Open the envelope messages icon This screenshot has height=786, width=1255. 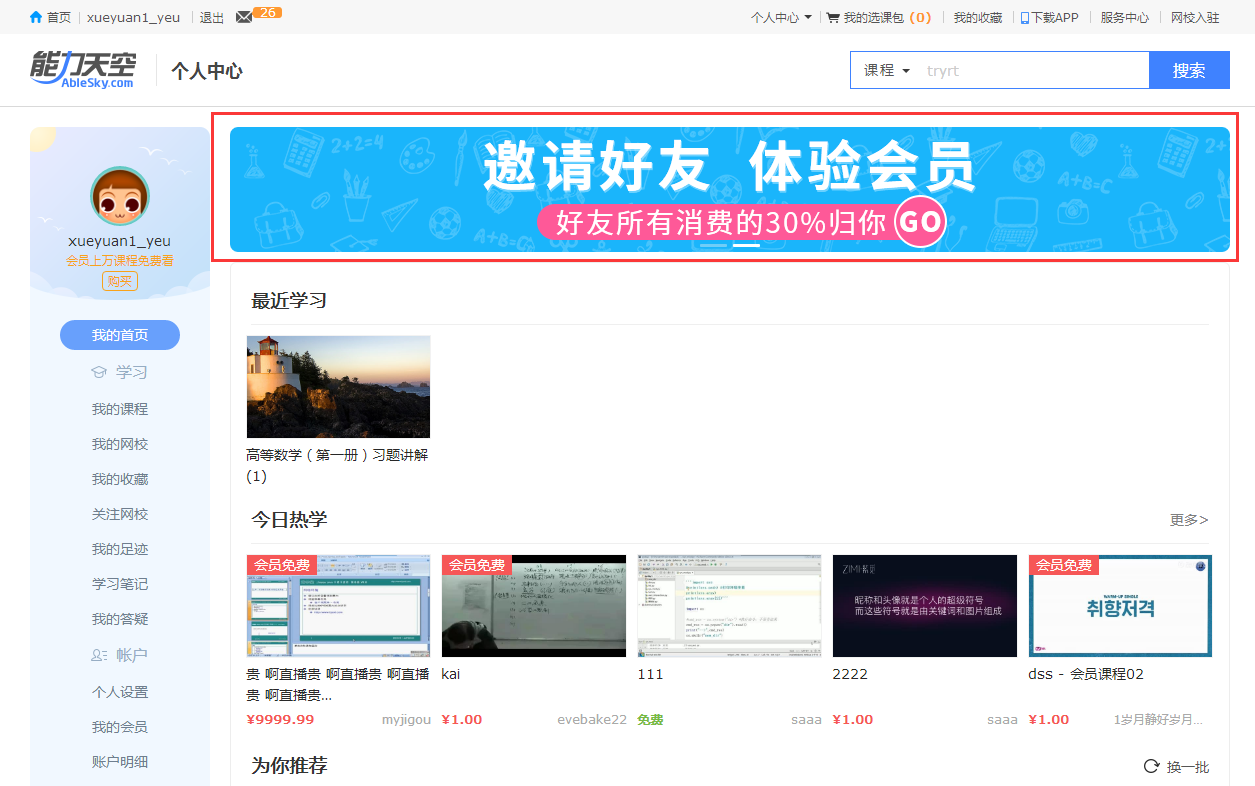244,17
